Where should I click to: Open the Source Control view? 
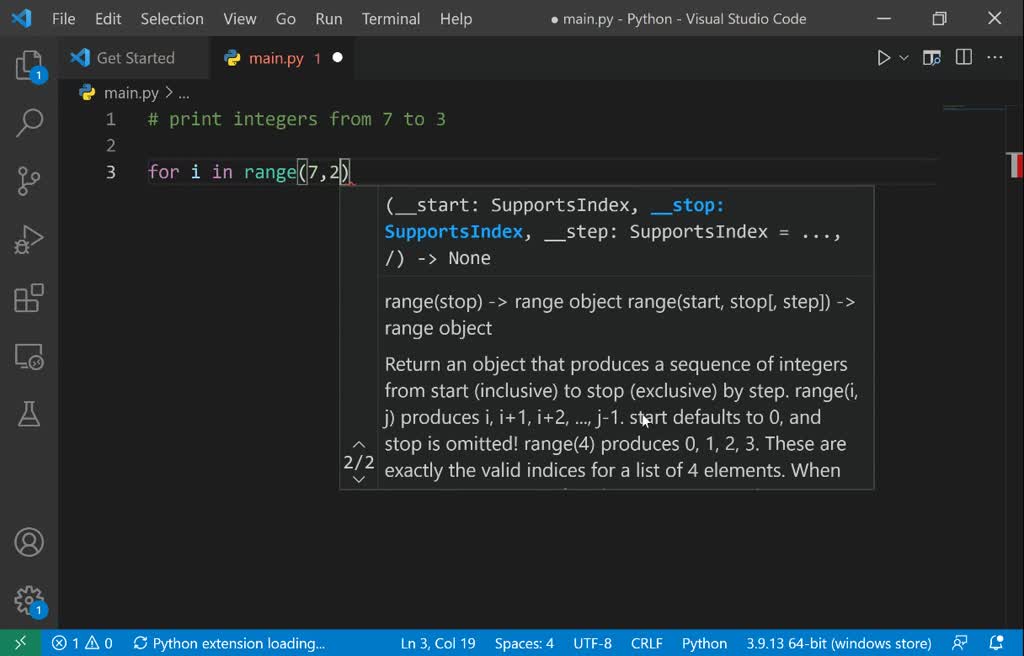29,181
